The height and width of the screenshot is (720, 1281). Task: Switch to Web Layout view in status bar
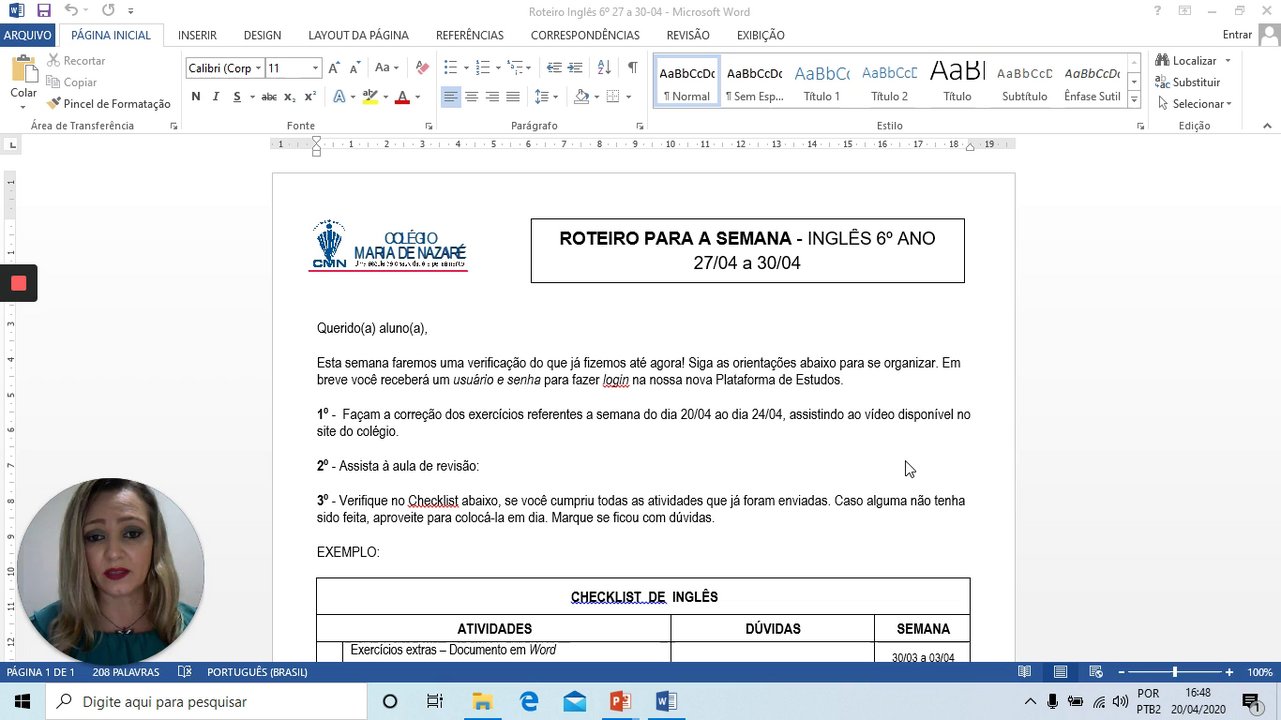pyautogui.click(x=1096, y=672)
